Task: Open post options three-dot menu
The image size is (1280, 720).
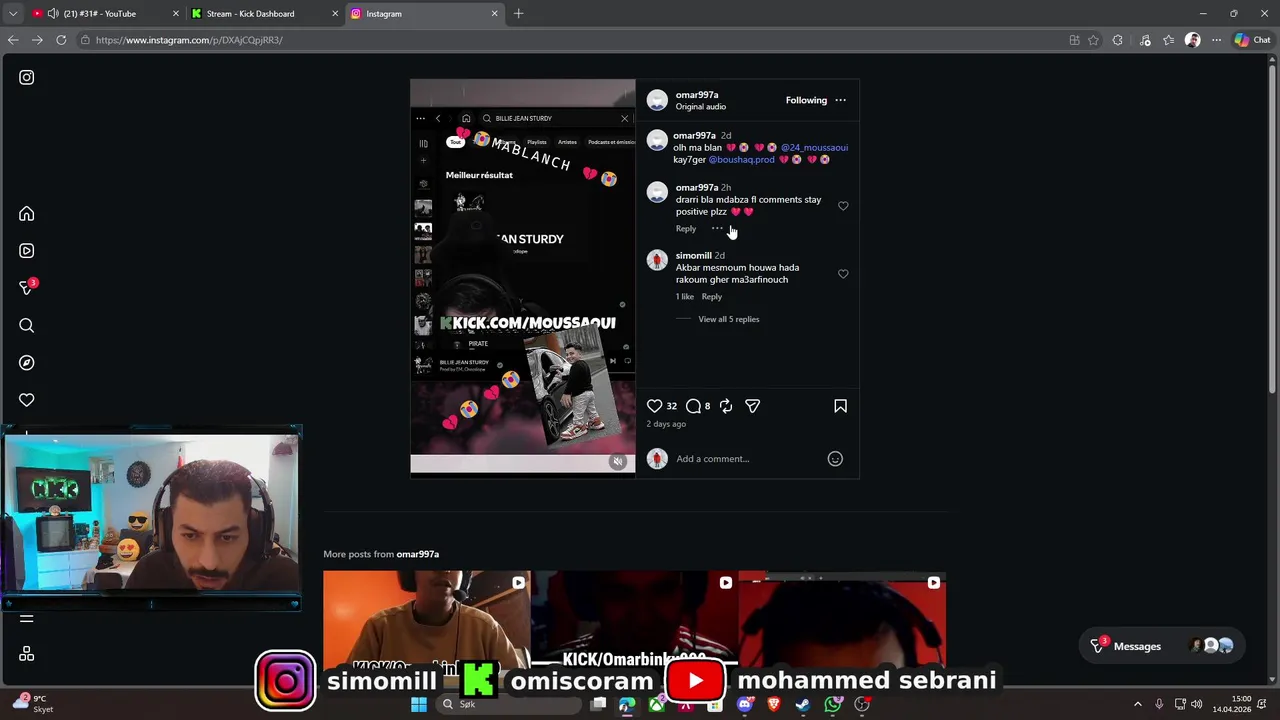Action: click(x=840, y=100)
